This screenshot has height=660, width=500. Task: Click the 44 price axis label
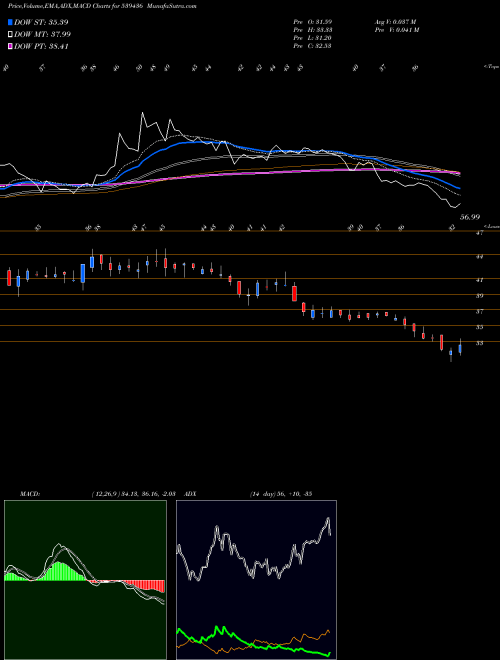[479, 256]
